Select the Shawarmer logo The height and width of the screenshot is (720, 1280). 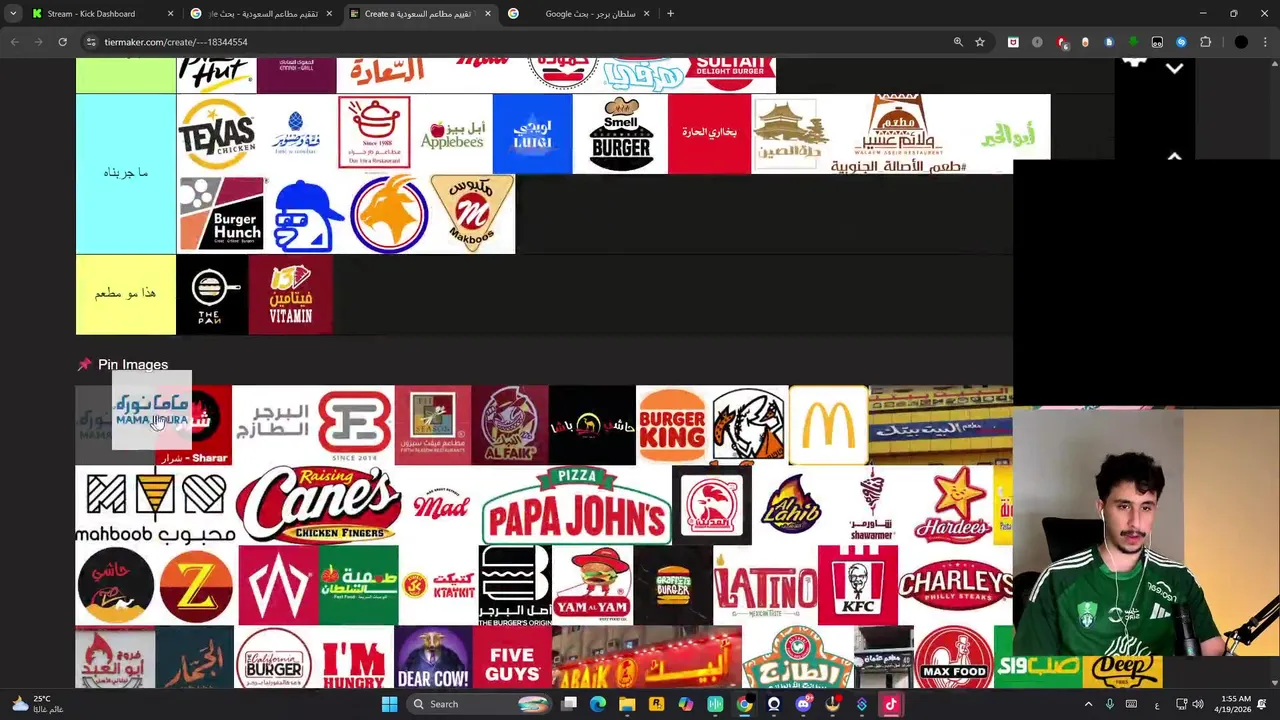point(872,505)
